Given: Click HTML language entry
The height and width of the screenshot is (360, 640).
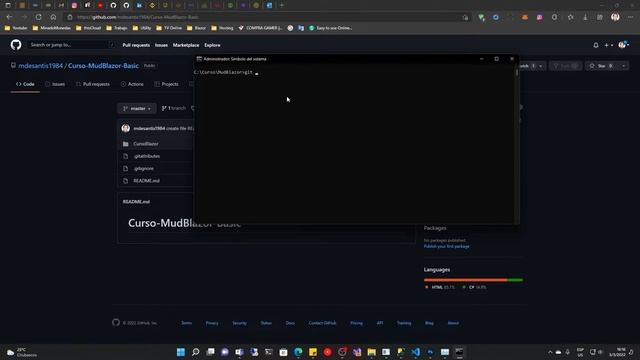Looking at the screenshot, I should click(440, 287).
